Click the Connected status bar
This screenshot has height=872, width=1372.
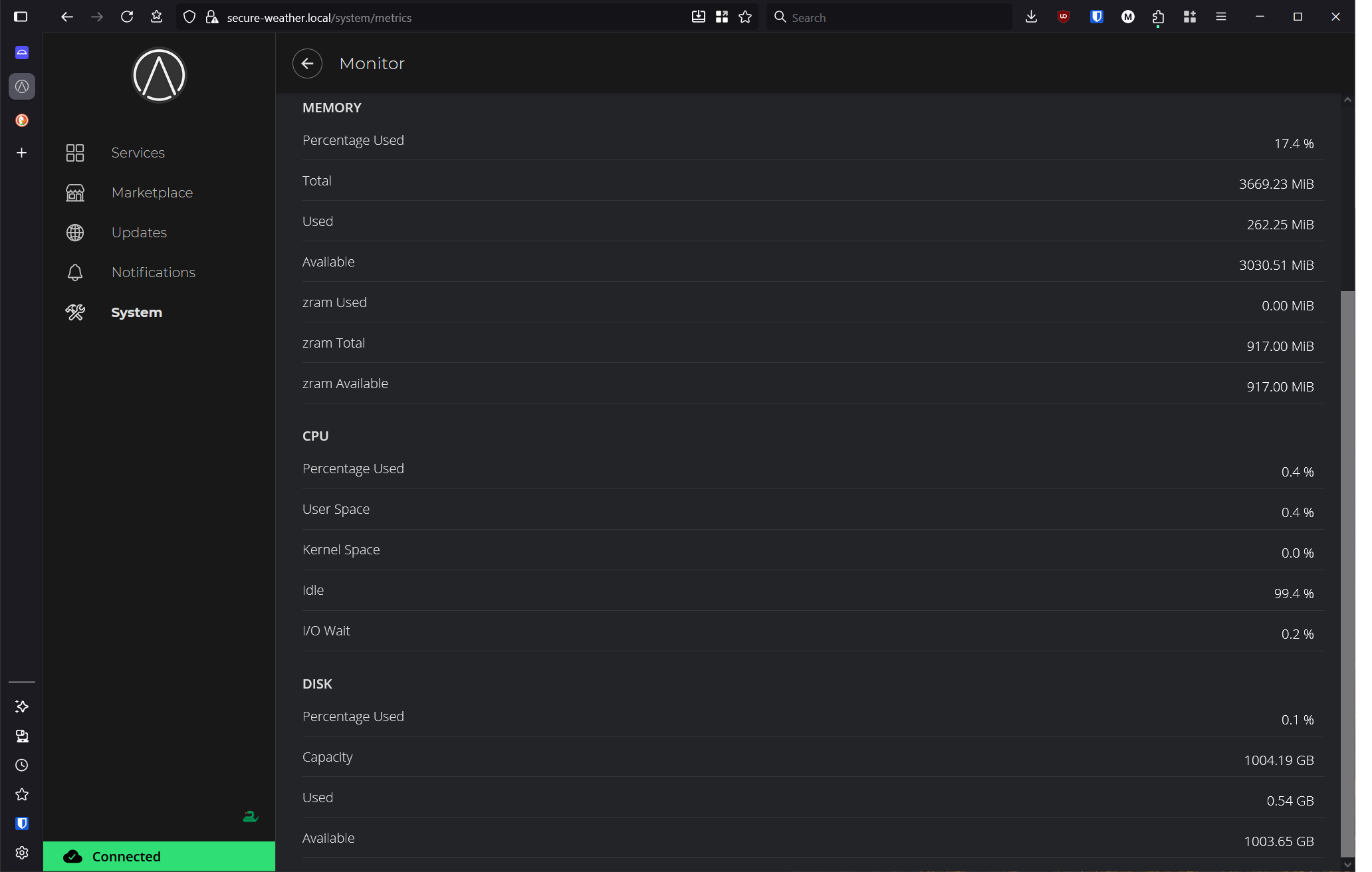tap(160, 857)
